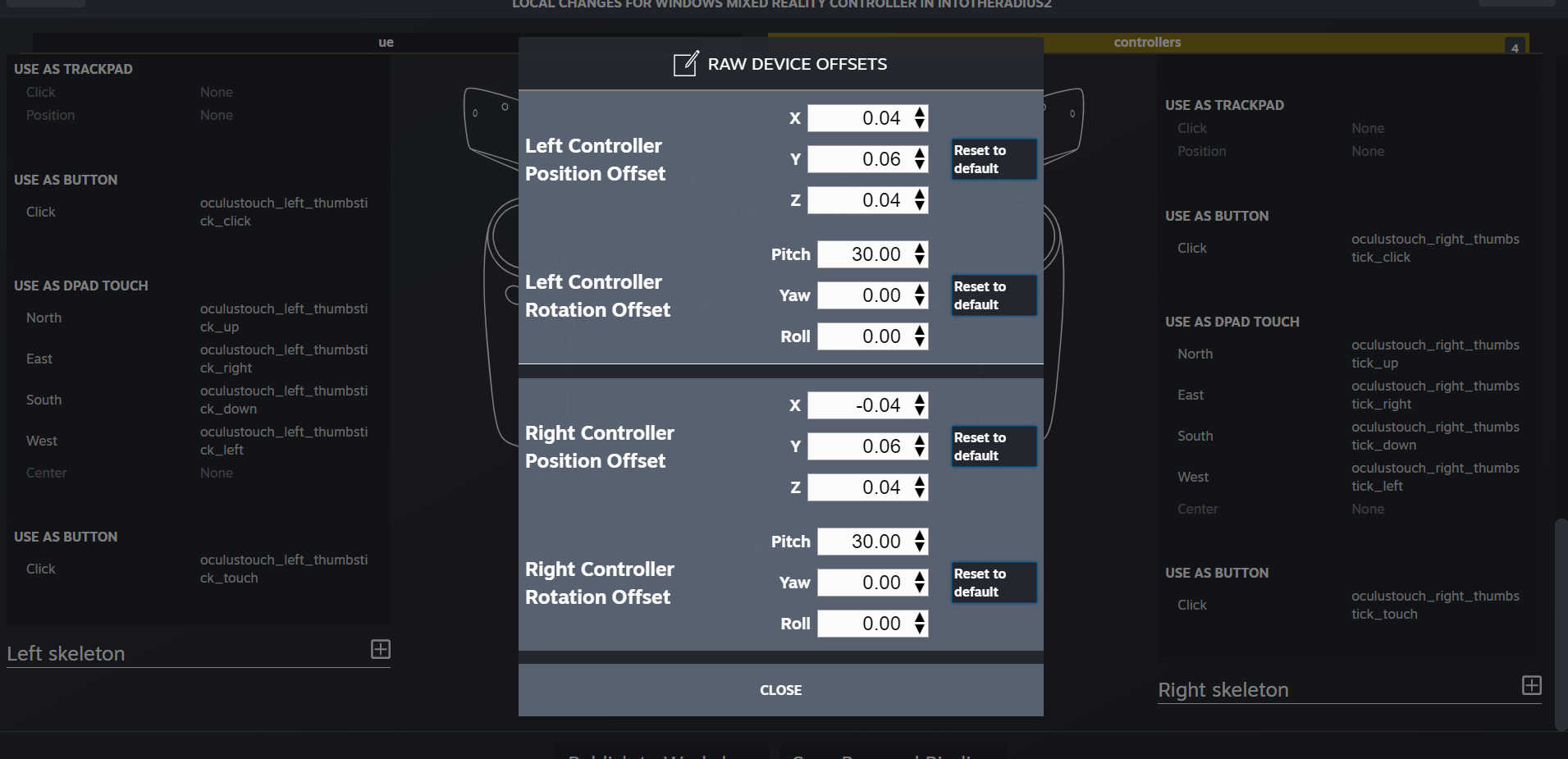Click the Left Controller Yaw input field

[x=863, y=295]
